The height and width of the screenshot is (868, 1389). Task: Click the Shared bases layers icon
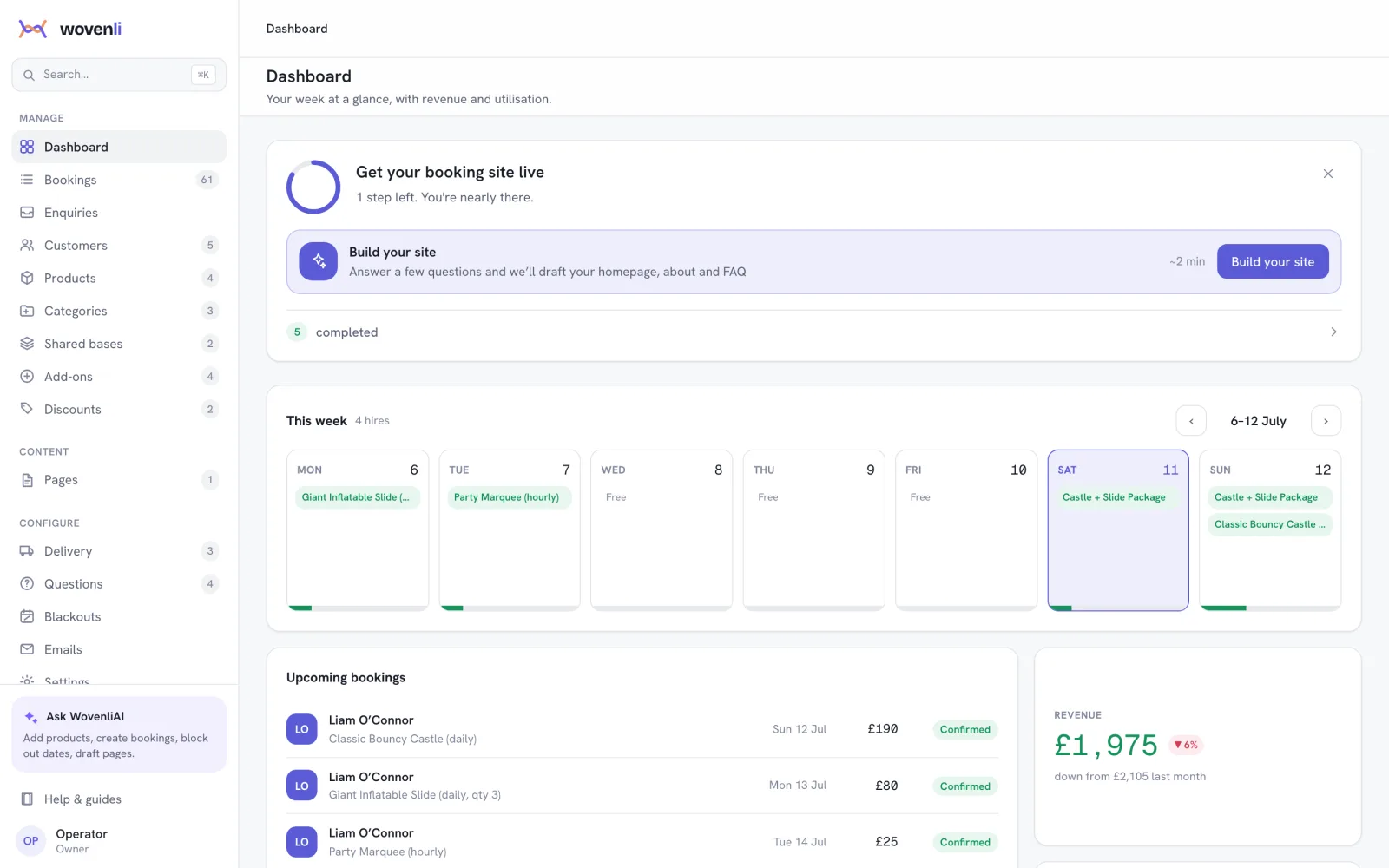click(x=27, y=344)
